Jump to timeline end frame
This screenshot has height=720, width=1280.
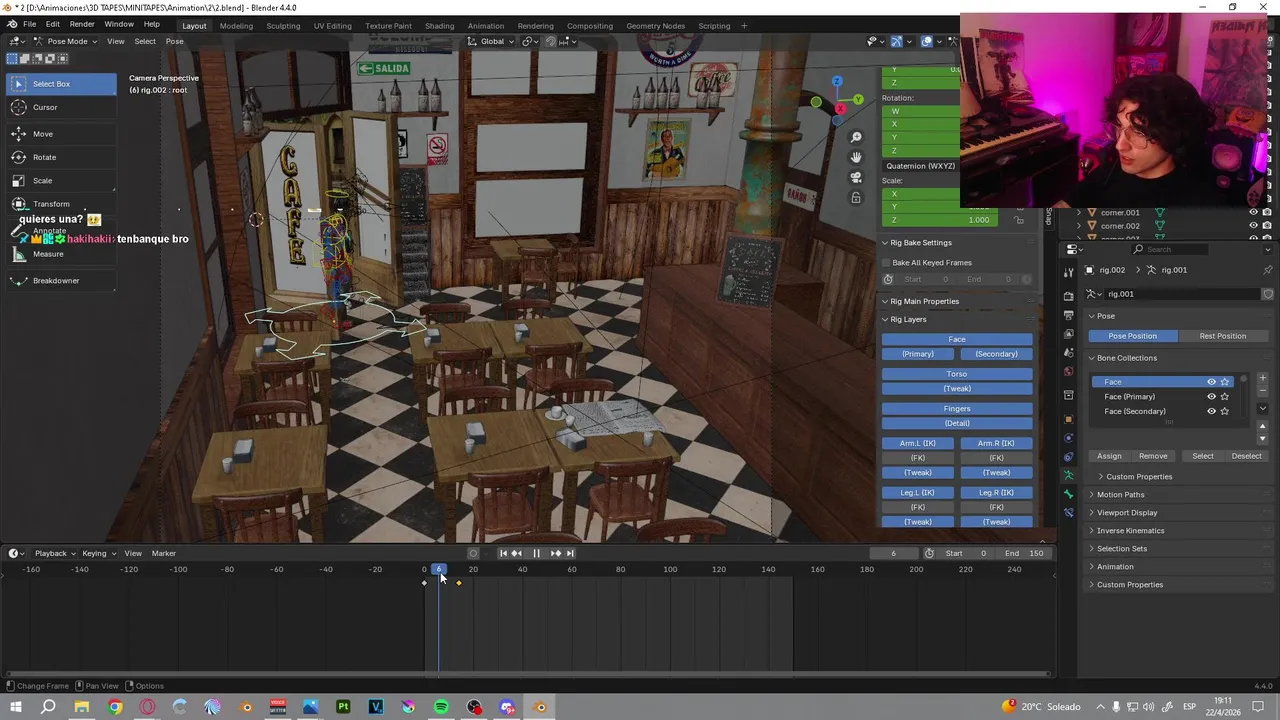(570, 553)
